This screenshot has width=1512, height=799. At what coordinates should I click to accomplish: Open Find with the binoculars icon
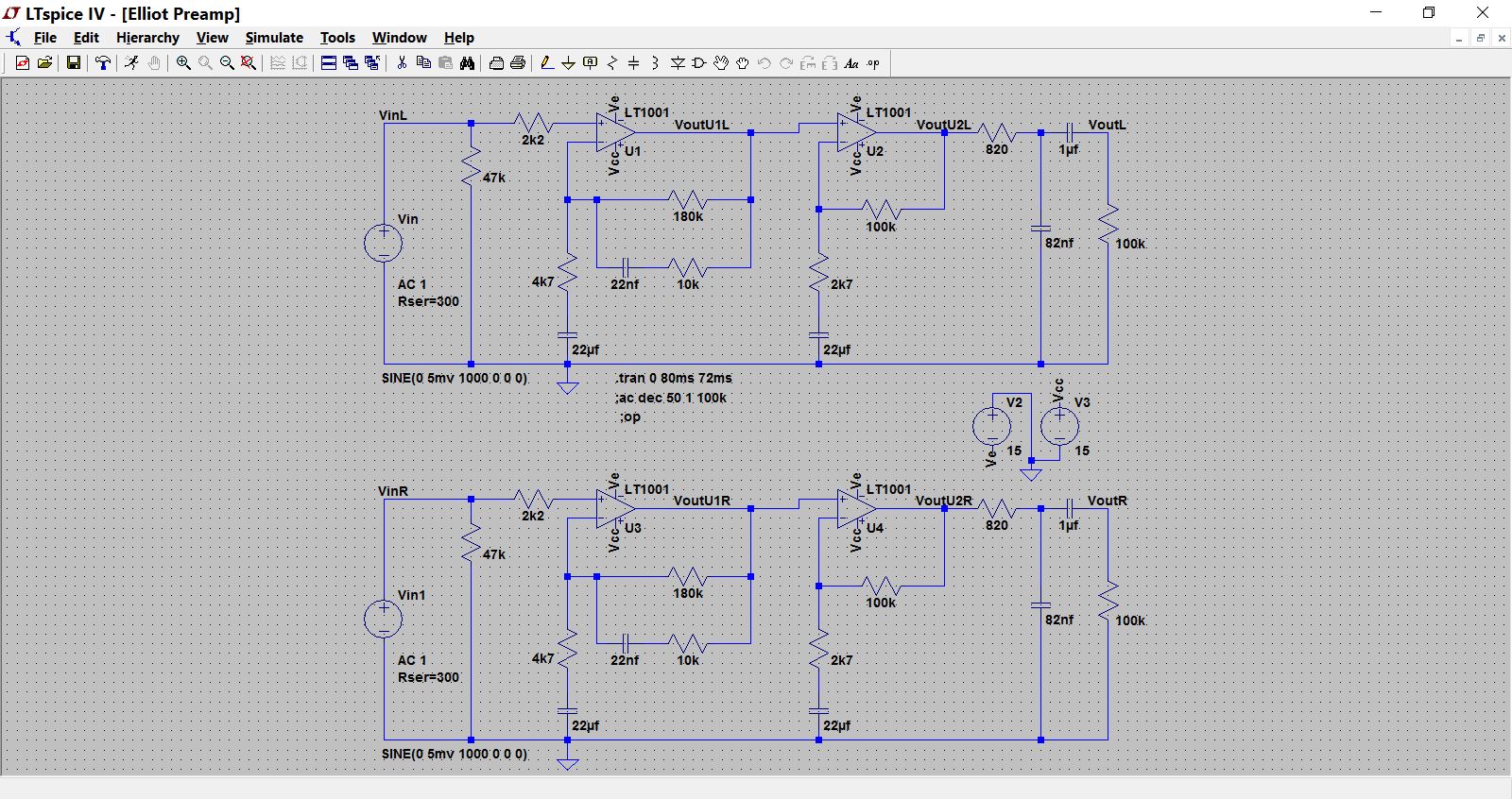pyautogui.click(x=467, y=63)
